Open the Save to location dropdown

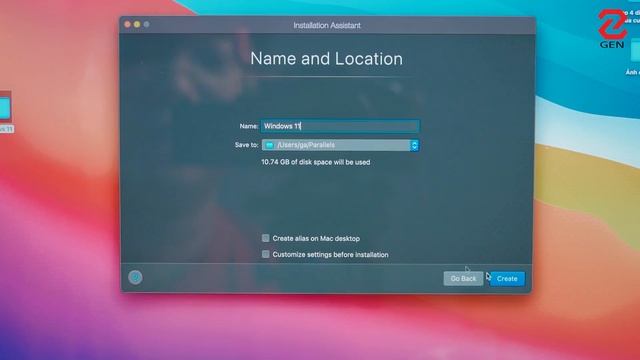[x=340, y=145]
